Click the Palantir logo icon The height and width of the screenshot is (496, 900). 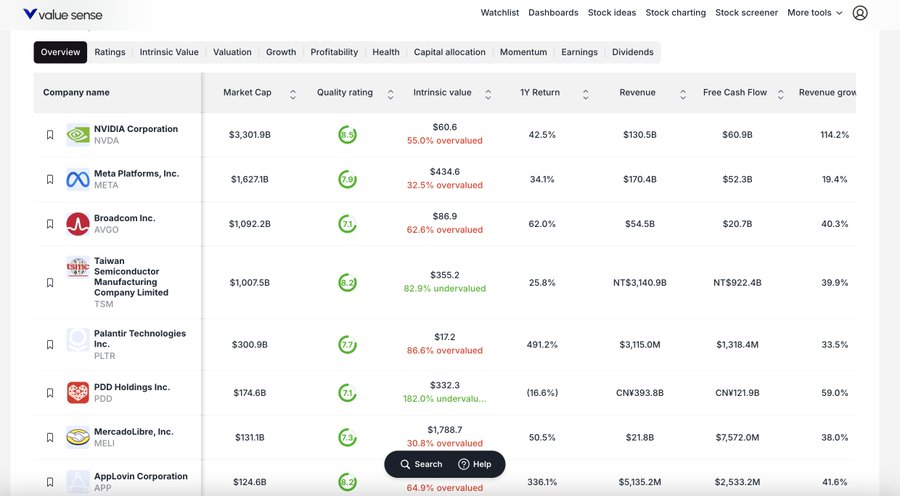[x=77, y=339]
